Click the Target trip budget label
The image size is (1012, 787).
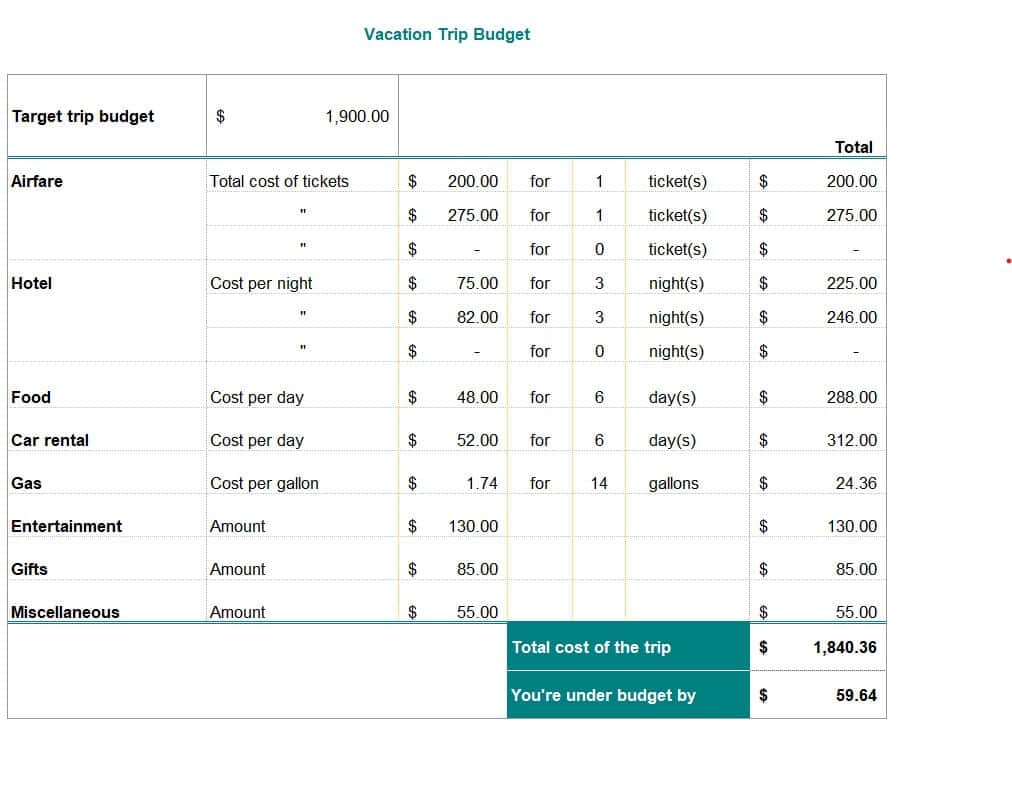pyautogui.click(x=83, y=116)
